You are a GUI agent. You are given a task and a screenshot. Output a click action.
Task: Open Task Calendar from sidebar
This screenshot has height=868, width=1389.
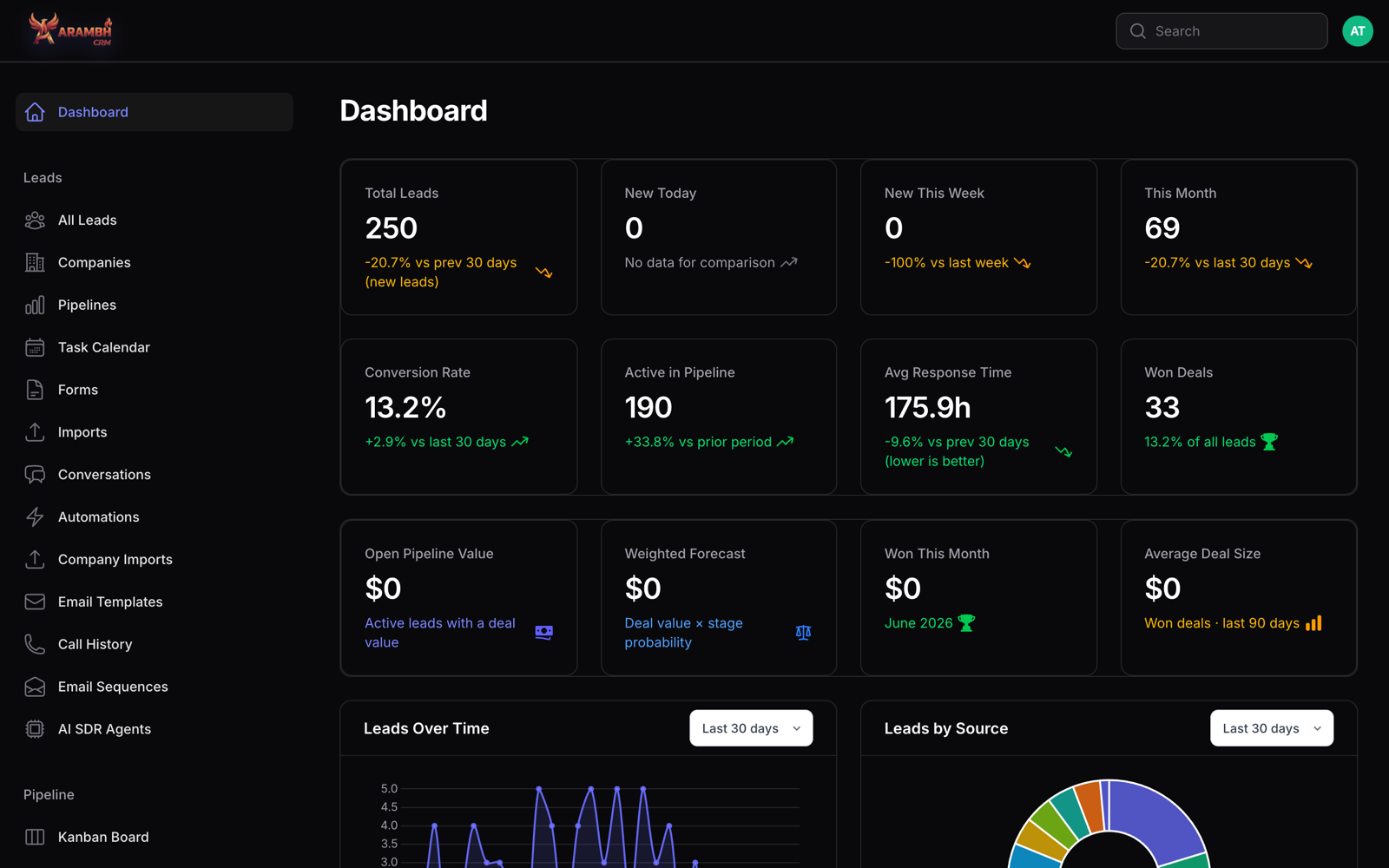[x=155, y=348]
